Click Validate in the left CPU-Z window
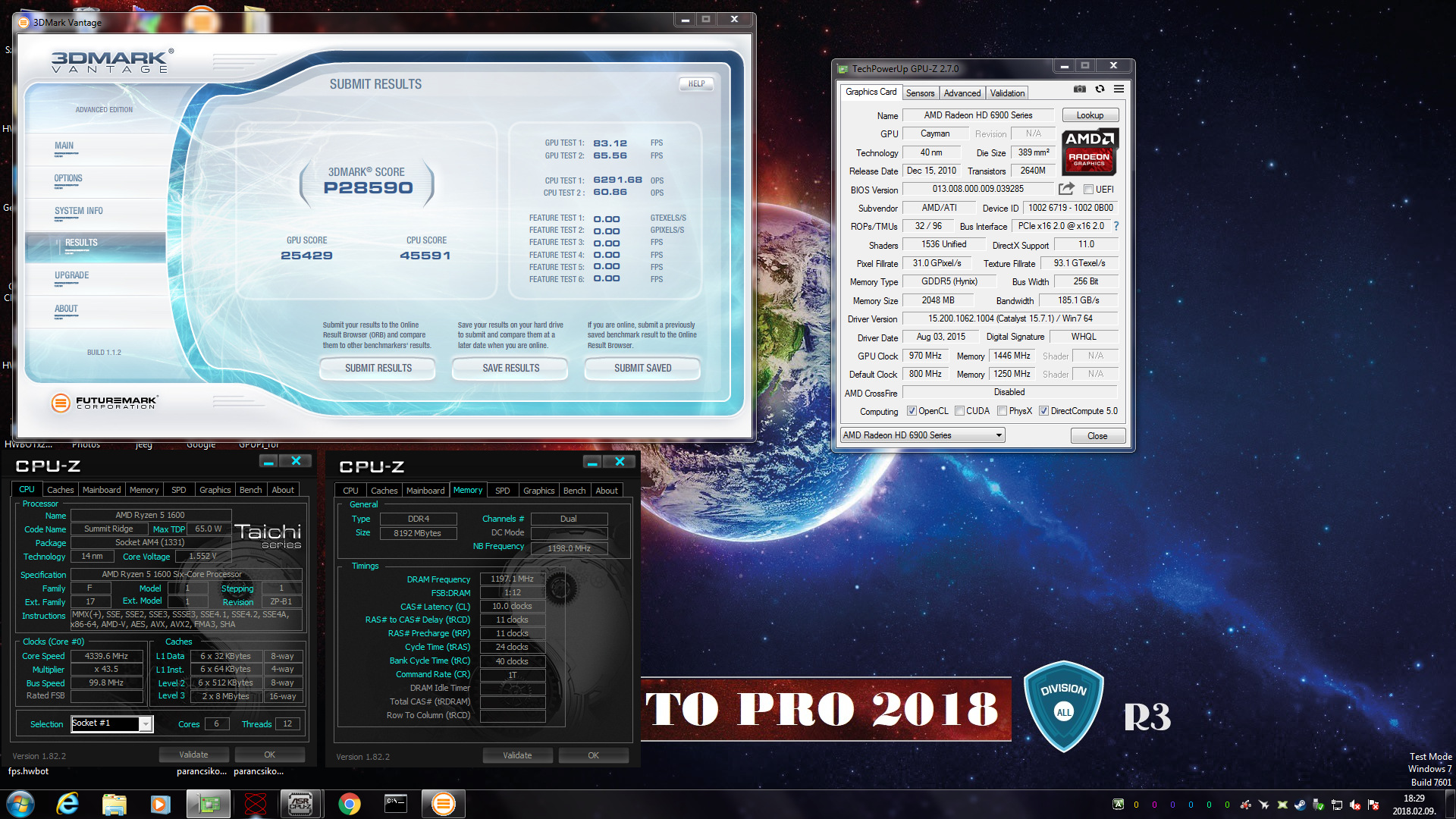1456x819 pixels. pos(193,755)
